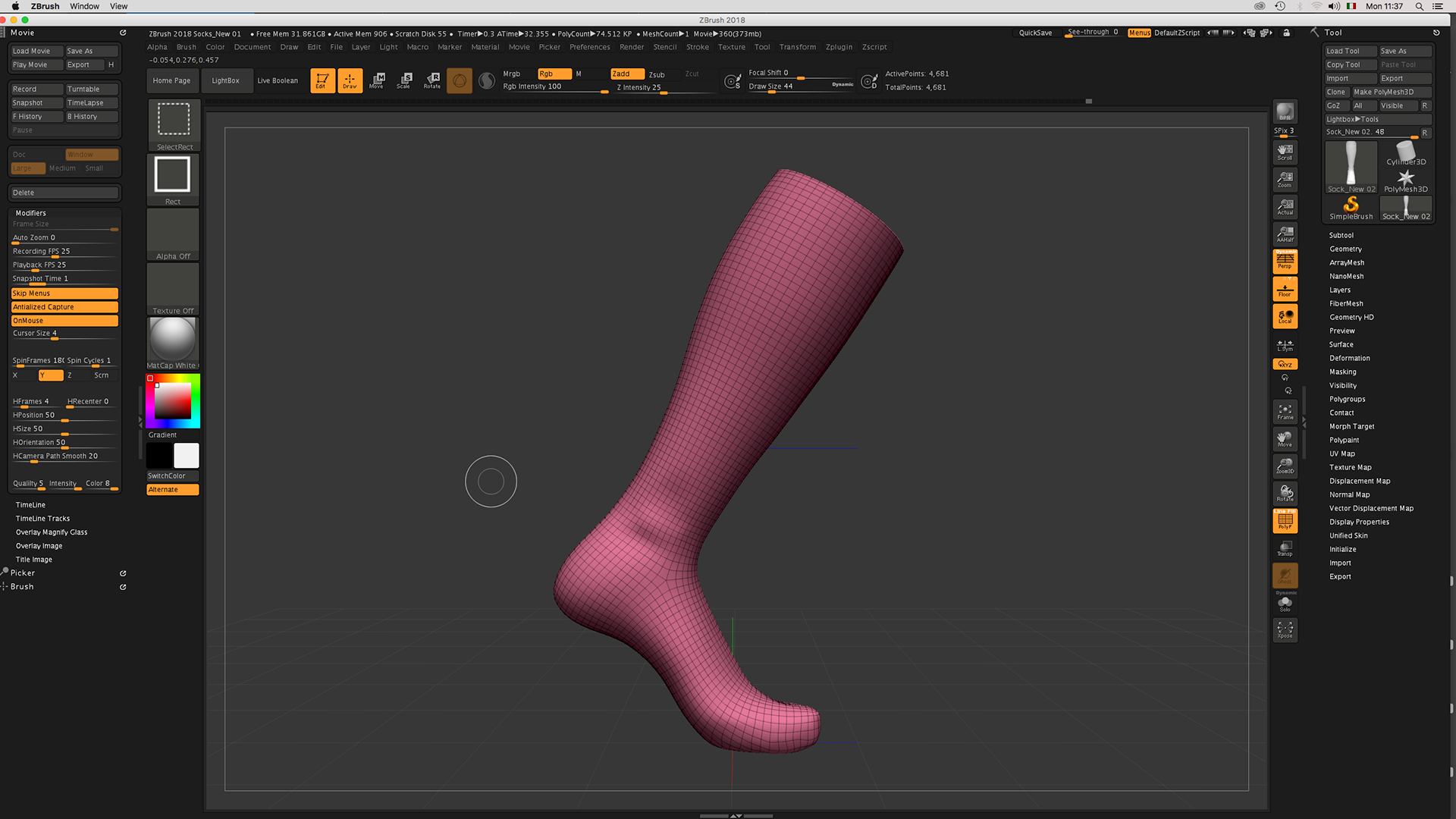The height and width of the screenshot is (819, 1456).
Task: Expand the TimeLine Tracks section
Action: pos(42,519)
